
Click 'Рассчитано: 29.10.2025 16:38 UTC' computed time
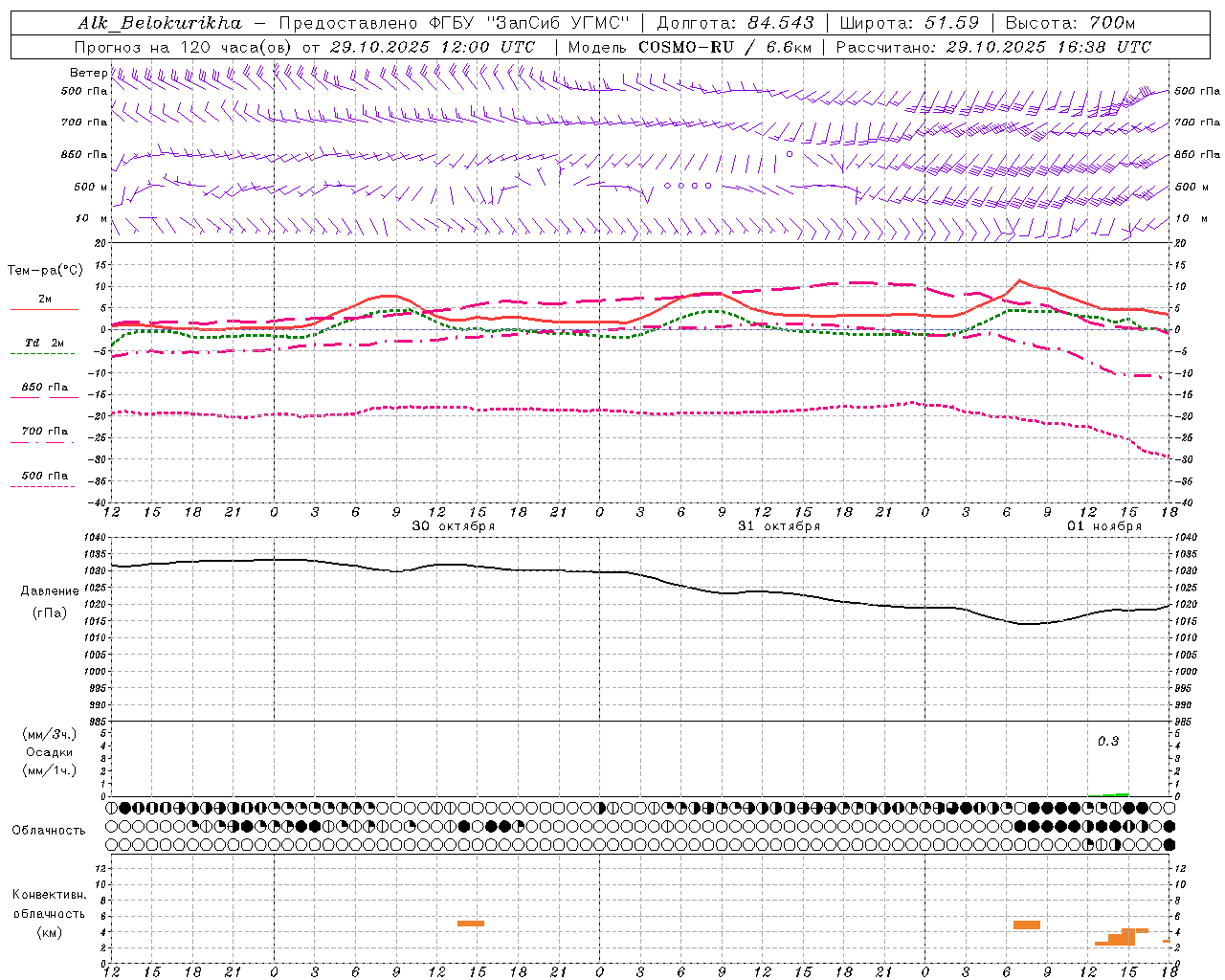994,47
